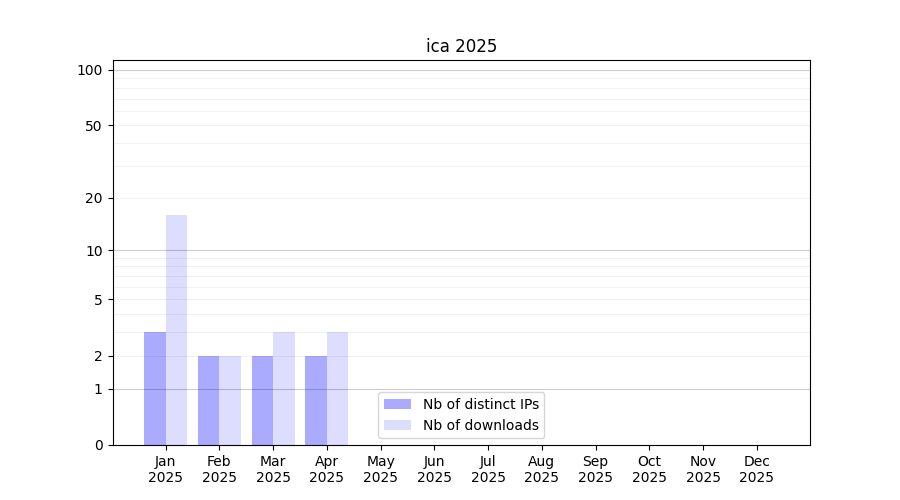Click the 100 y-axis tick label

tap(90, 70)
